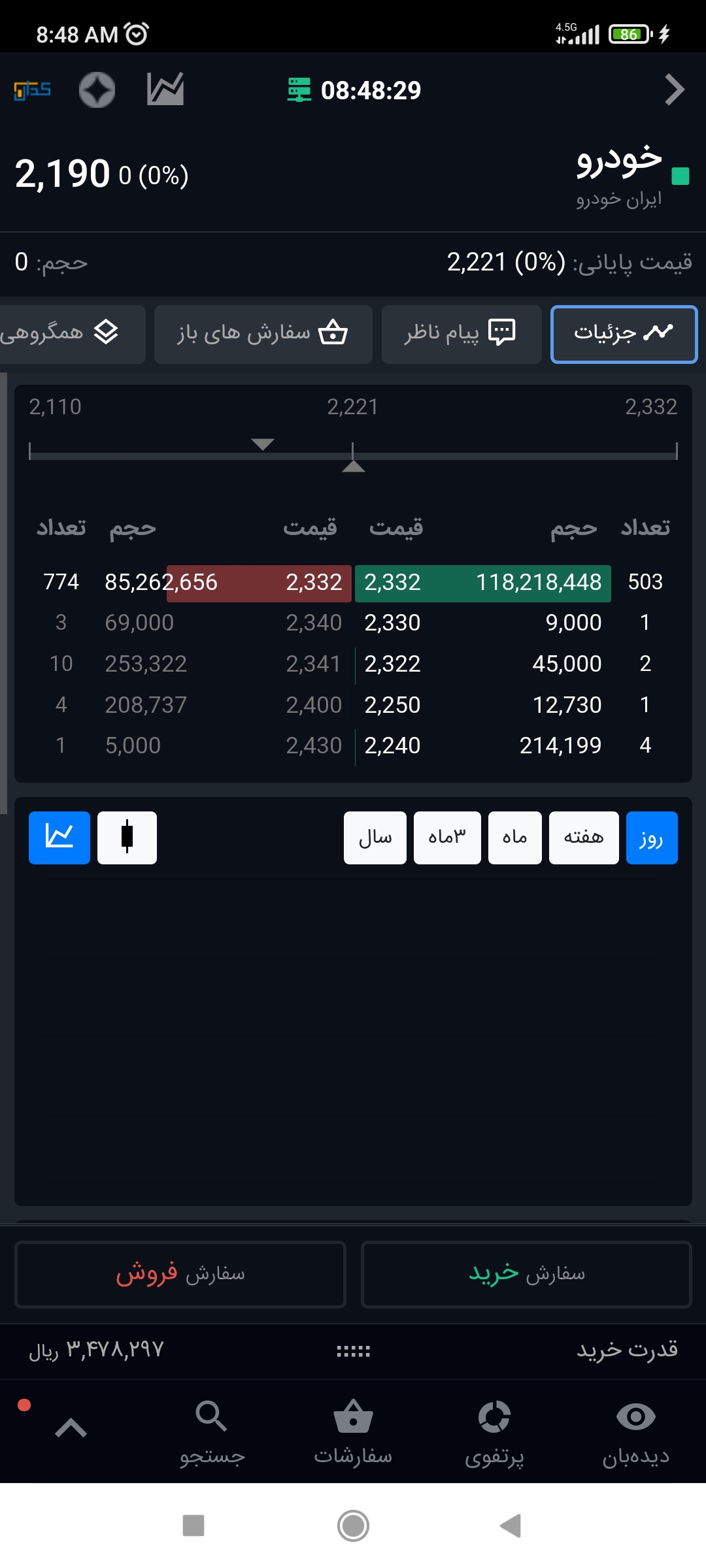
Task: Tap the green server status icon
Action: (299, 90)
